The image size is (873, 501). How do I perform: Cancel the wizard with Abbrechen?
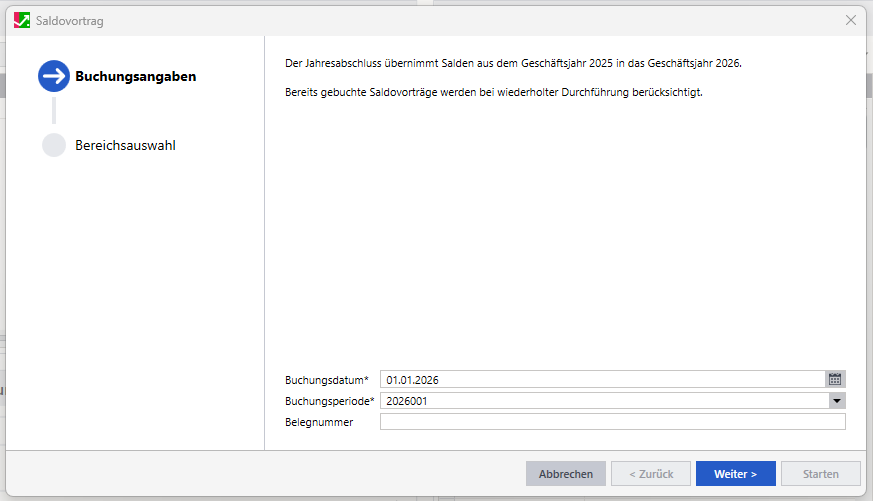click(x=566, y=474)
